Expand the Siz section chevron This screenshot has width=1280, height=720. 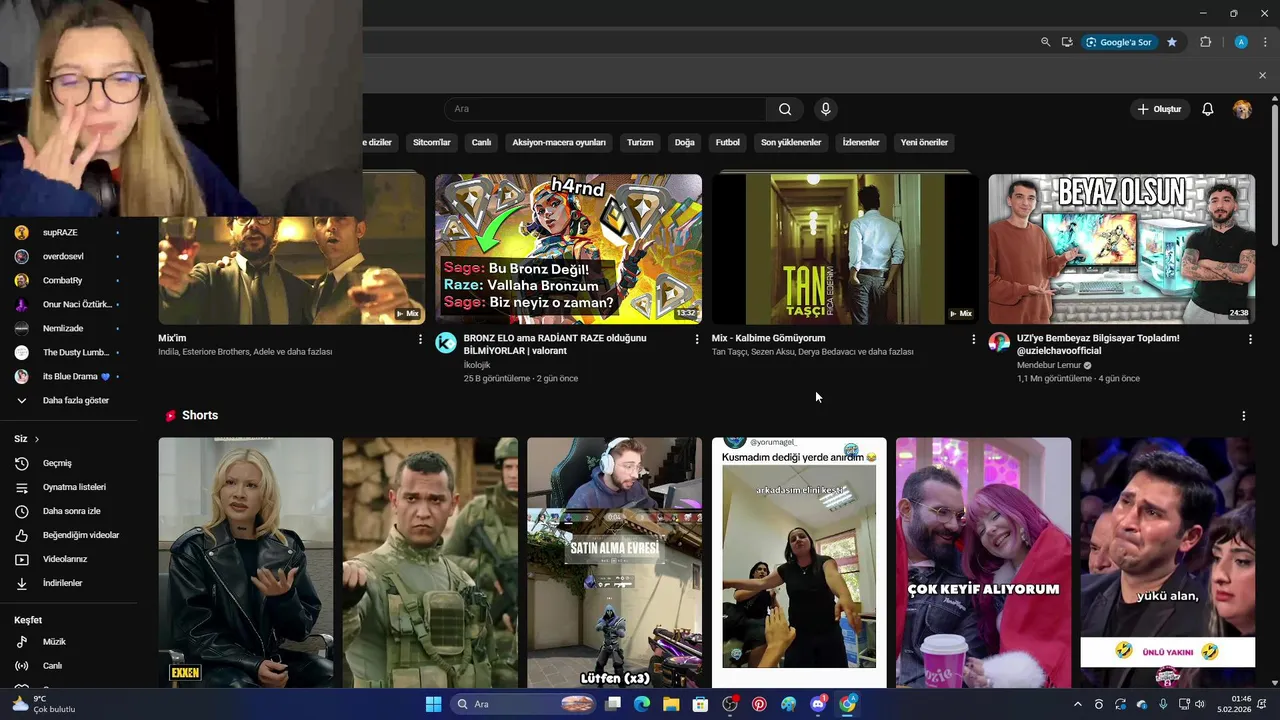pos(37,439)
